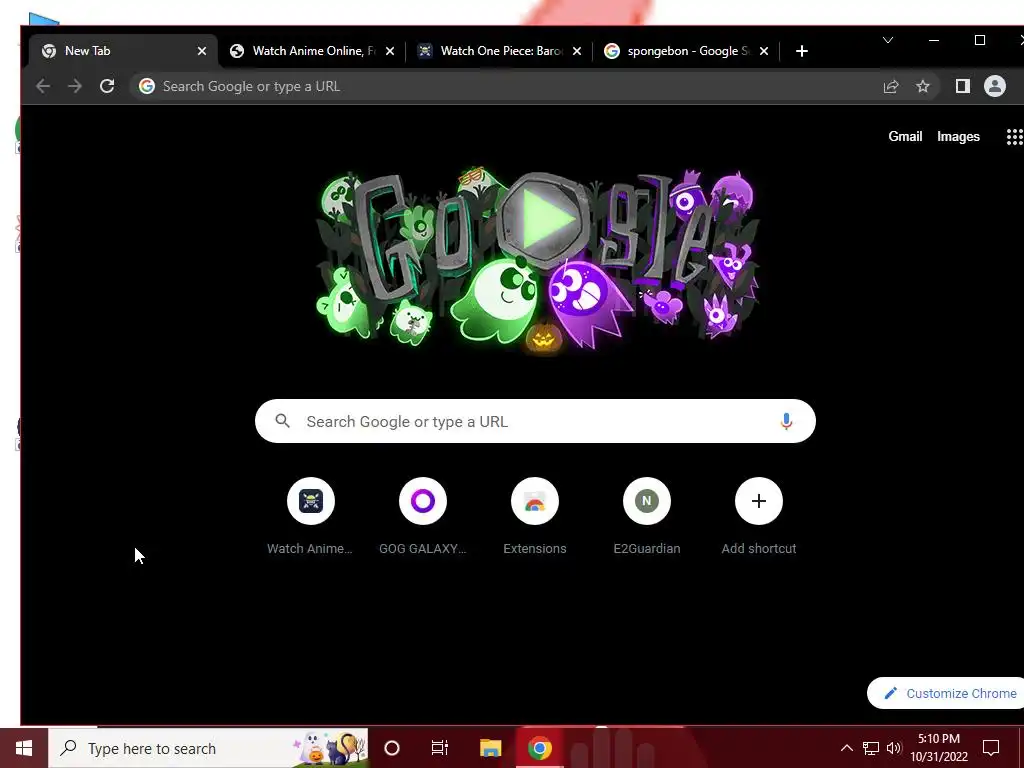Viewport: 1024px width, 768px height.
Task: Switch to spongebon Google Search tab
Action: click(x=687, y=51)
